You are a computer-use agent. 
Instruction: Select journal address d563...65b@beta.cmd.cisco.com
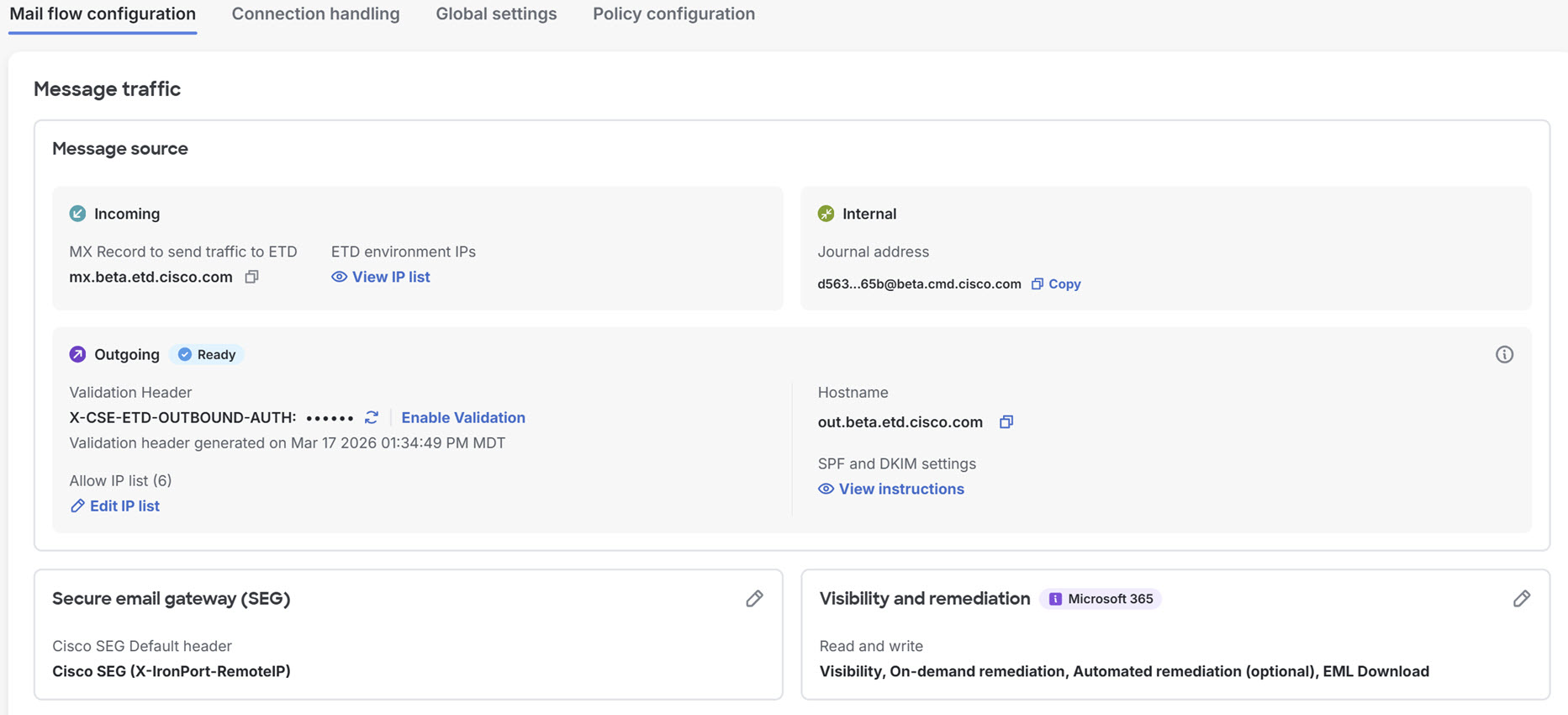click(919, 284)
